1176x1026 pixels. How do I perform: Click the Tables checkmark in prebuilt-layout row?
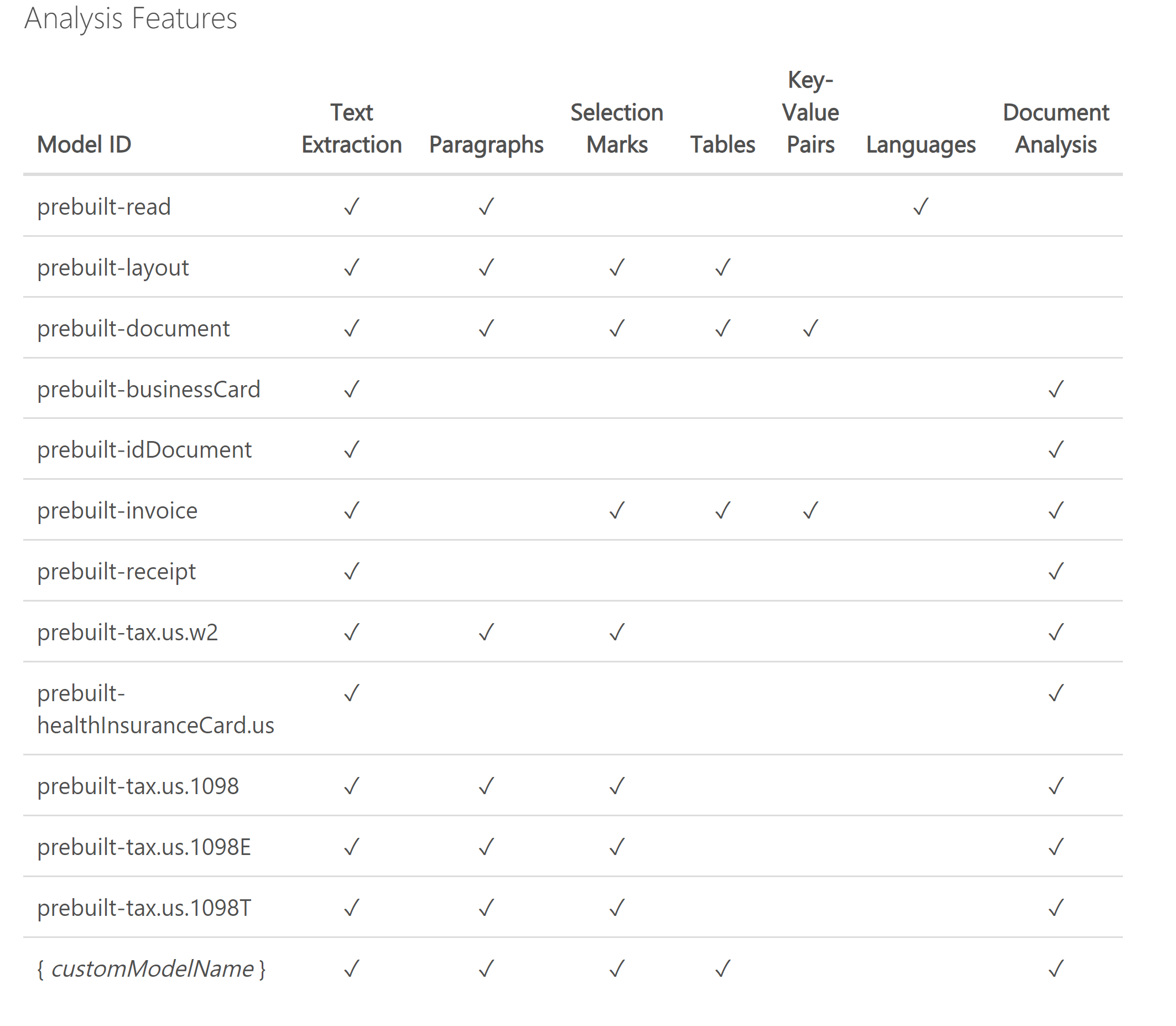(723, 267)
